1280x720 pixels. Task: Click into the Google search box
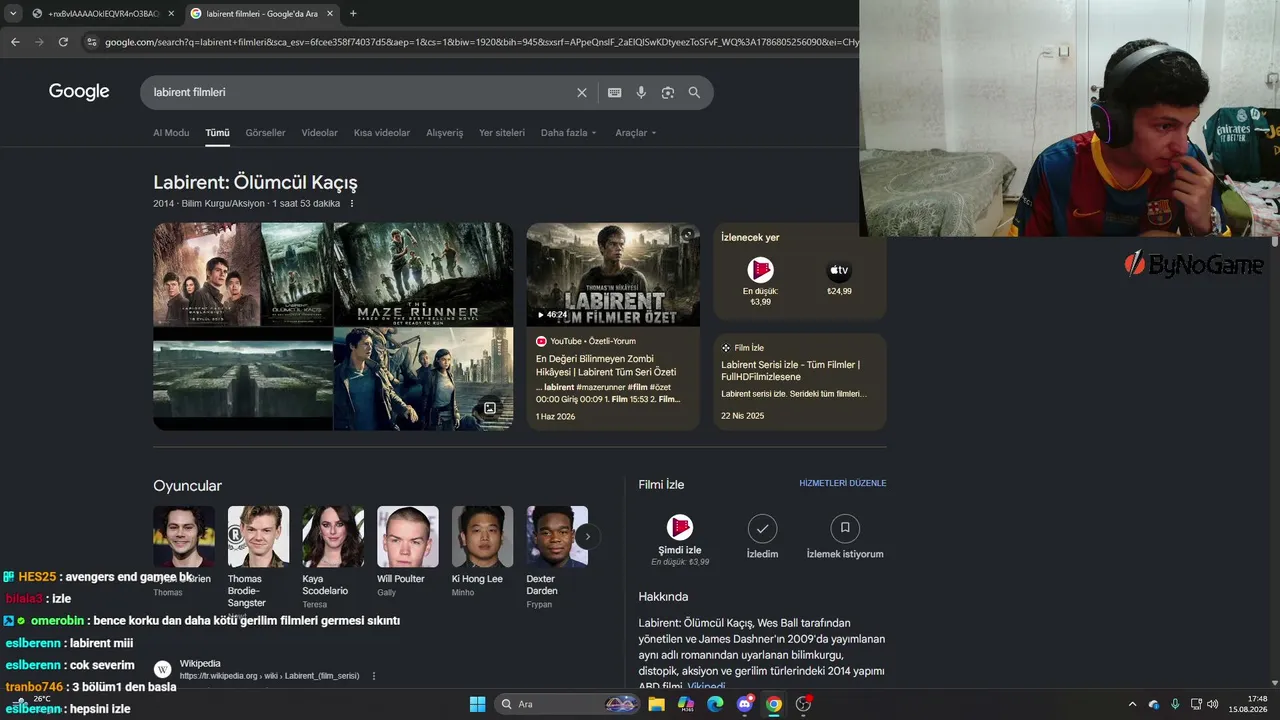(360, 92)
